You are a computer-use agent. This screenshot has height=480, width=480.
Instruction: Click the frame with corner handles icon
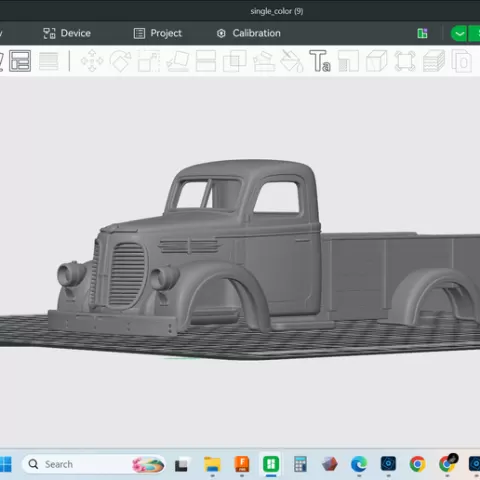(405, 61)
